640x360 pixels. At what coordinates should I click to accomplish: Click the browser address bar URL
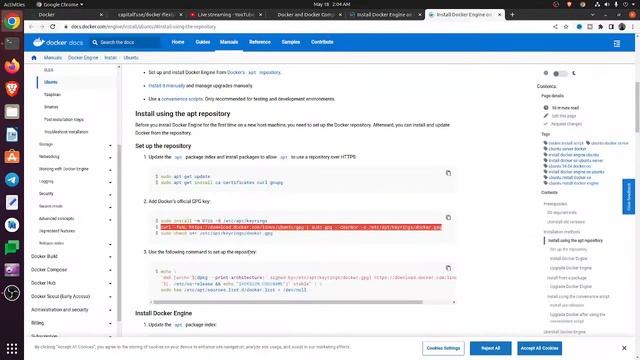coord(143,27)
